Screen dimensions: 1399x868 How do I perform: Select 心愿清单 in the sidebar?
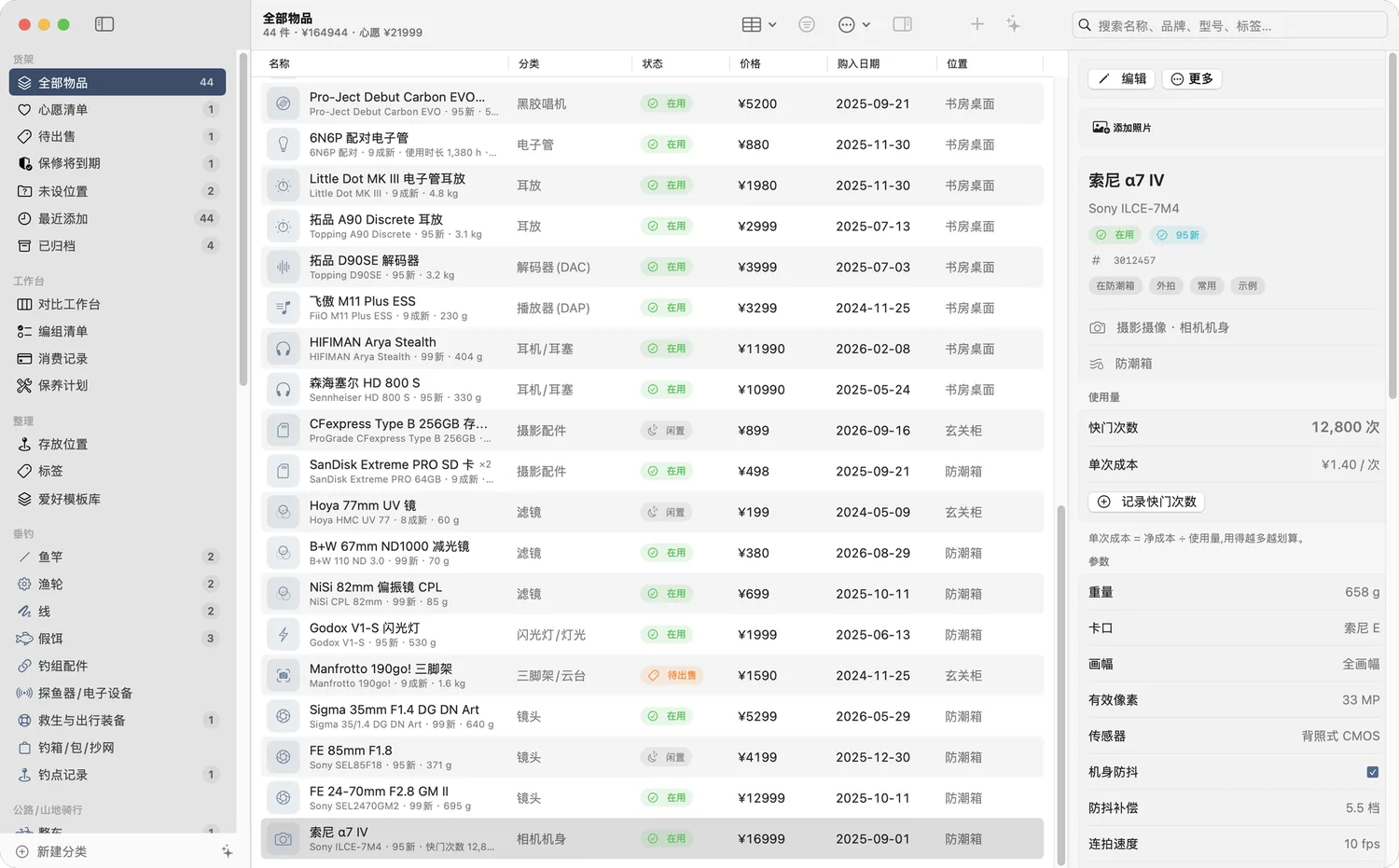(118, 109)
